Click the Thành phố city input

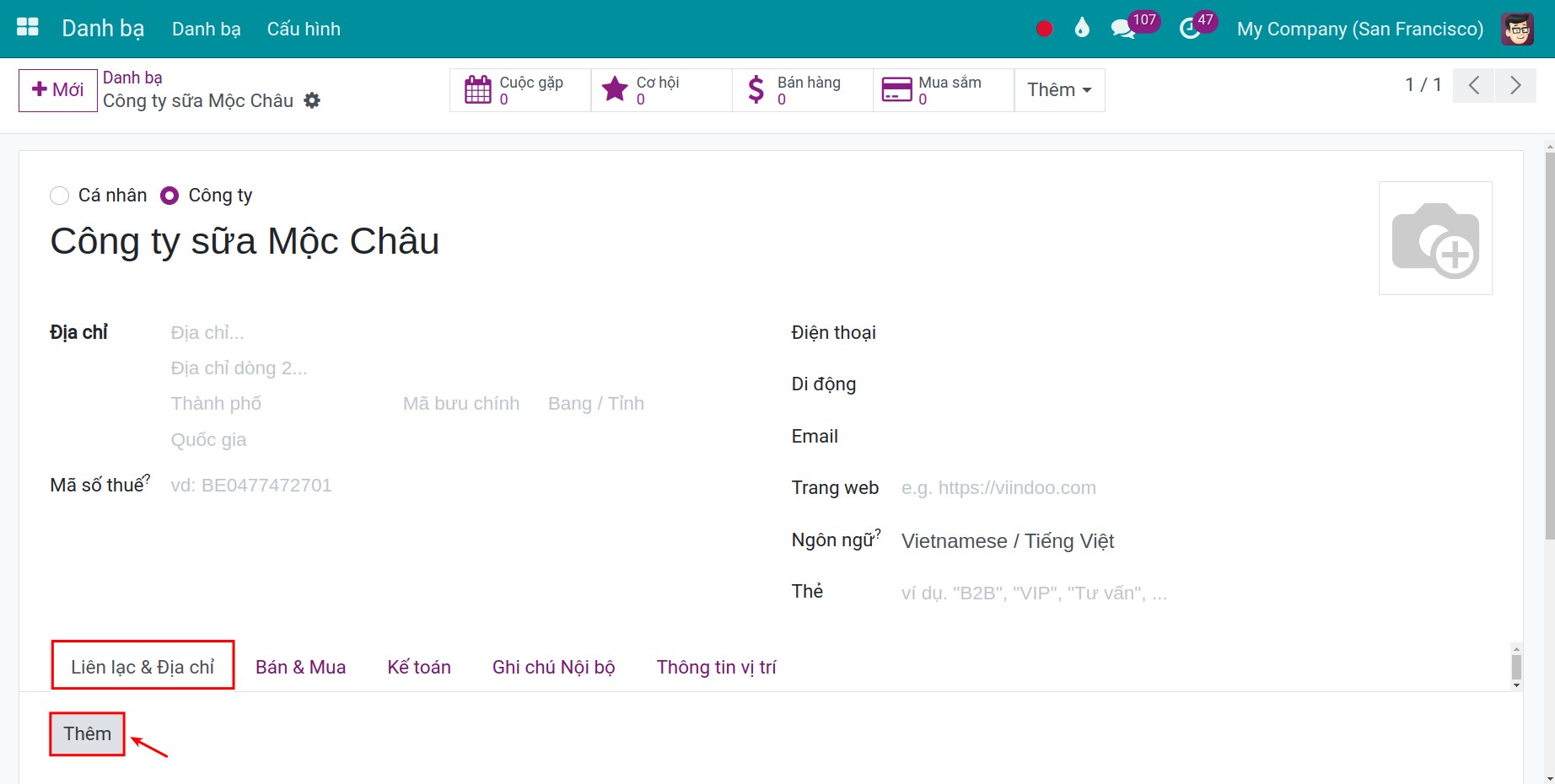(x=282, y=404)
